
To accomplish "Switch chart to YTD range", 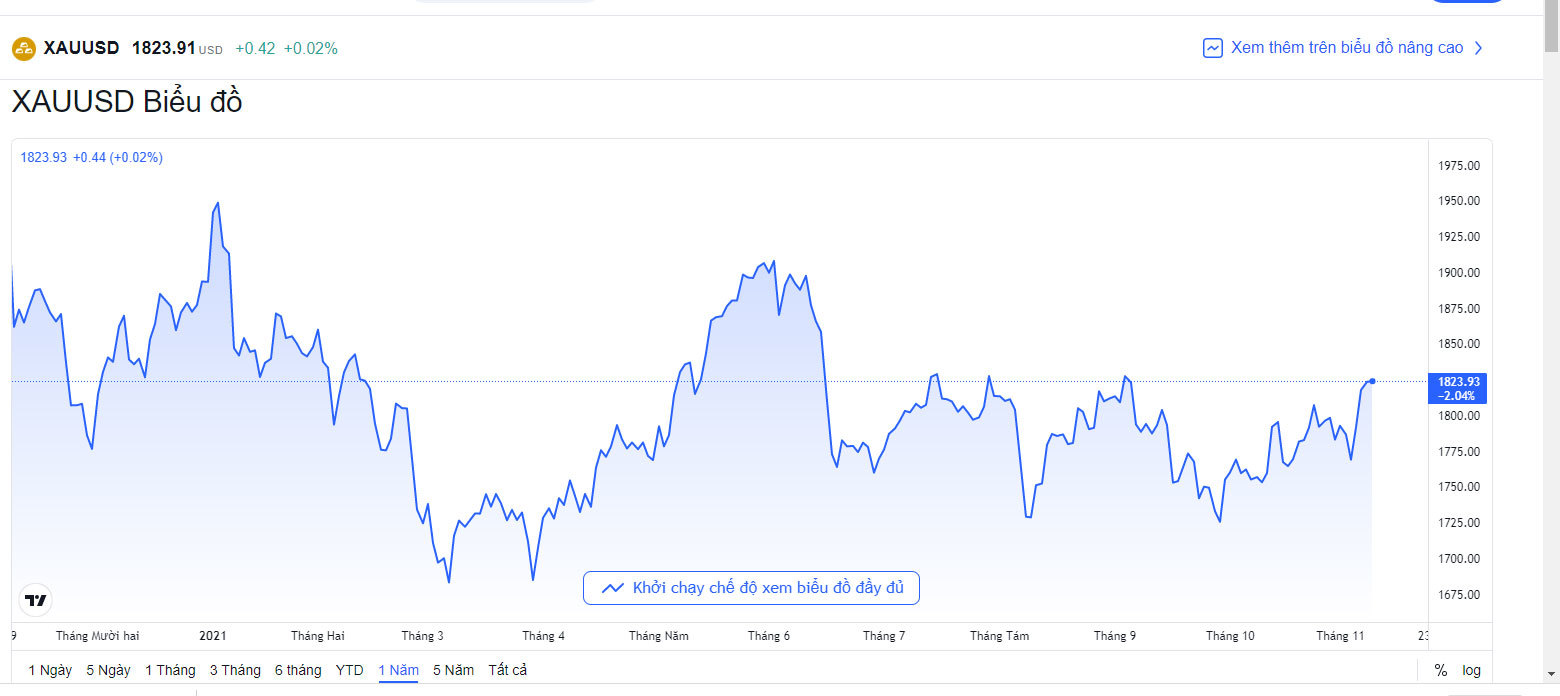I will click(x=349, y=670).
